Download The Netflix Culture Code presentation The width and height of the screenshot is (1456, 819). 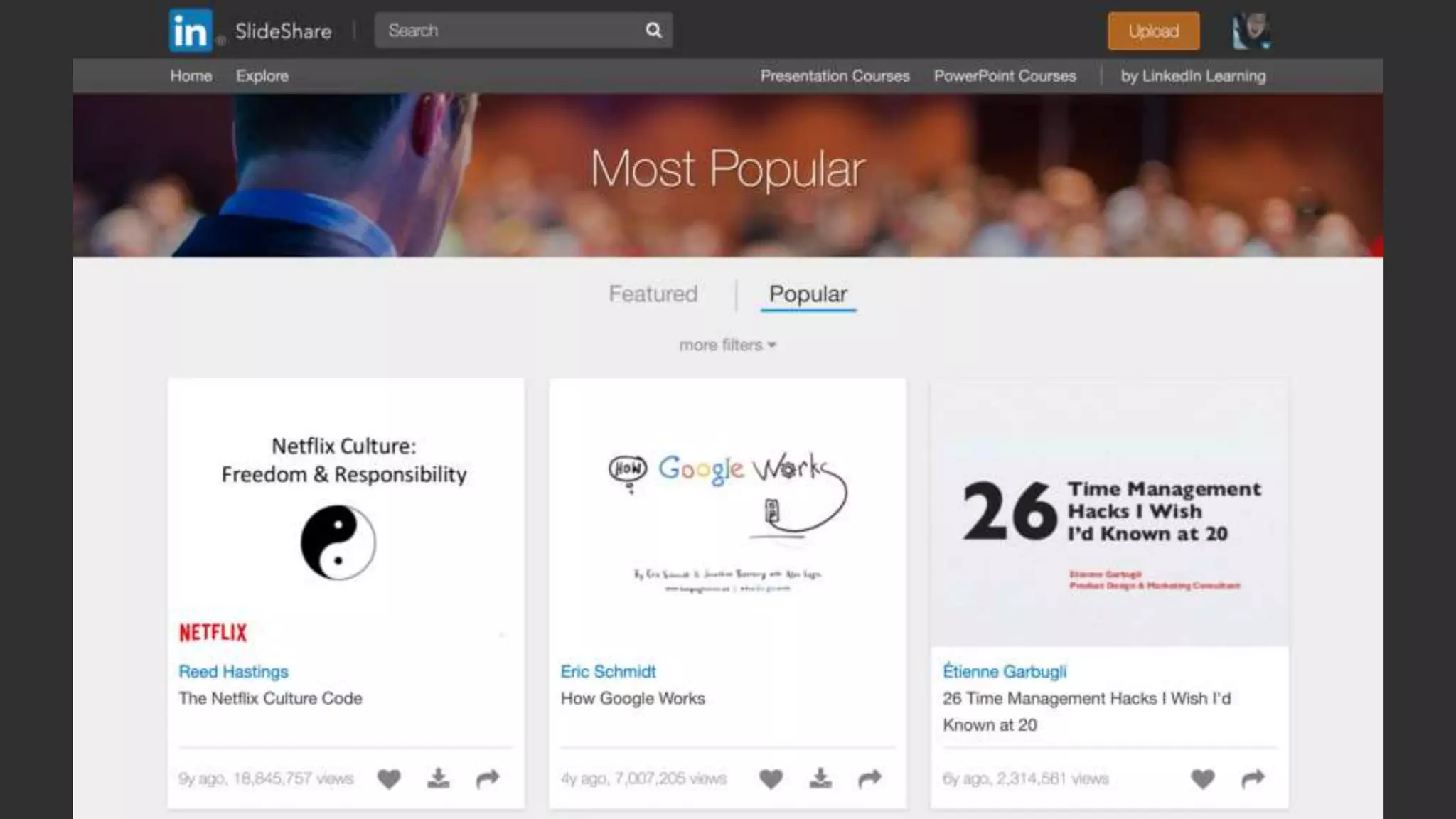[439, 778]
